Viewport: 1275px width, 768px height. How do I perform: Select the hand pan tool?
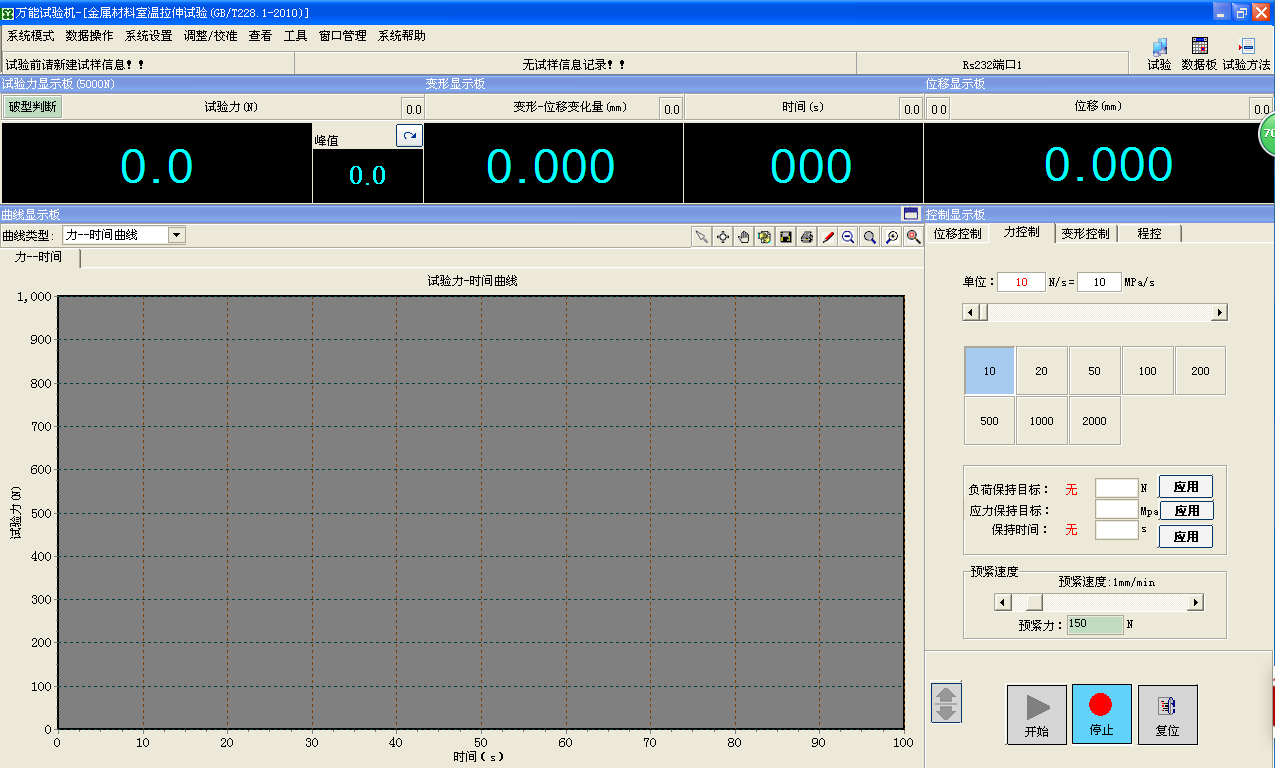(x=744, y=237)
